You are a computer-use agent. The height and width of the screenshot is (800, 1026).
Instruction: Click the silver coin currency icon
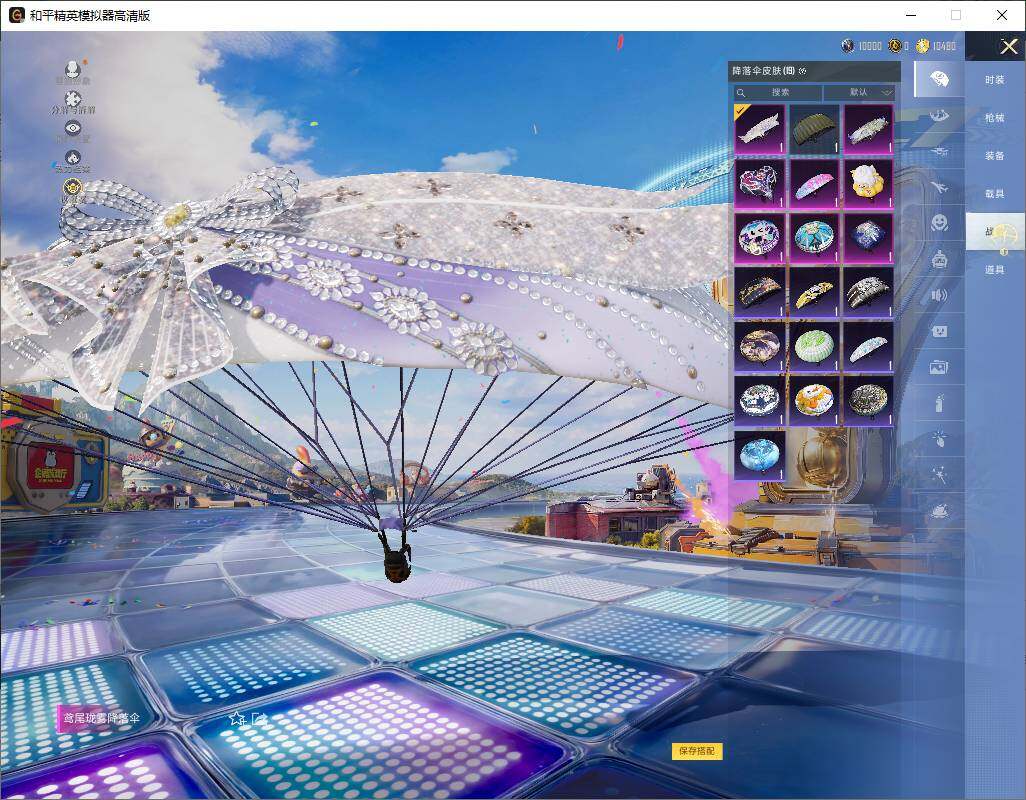click(848, 46)
